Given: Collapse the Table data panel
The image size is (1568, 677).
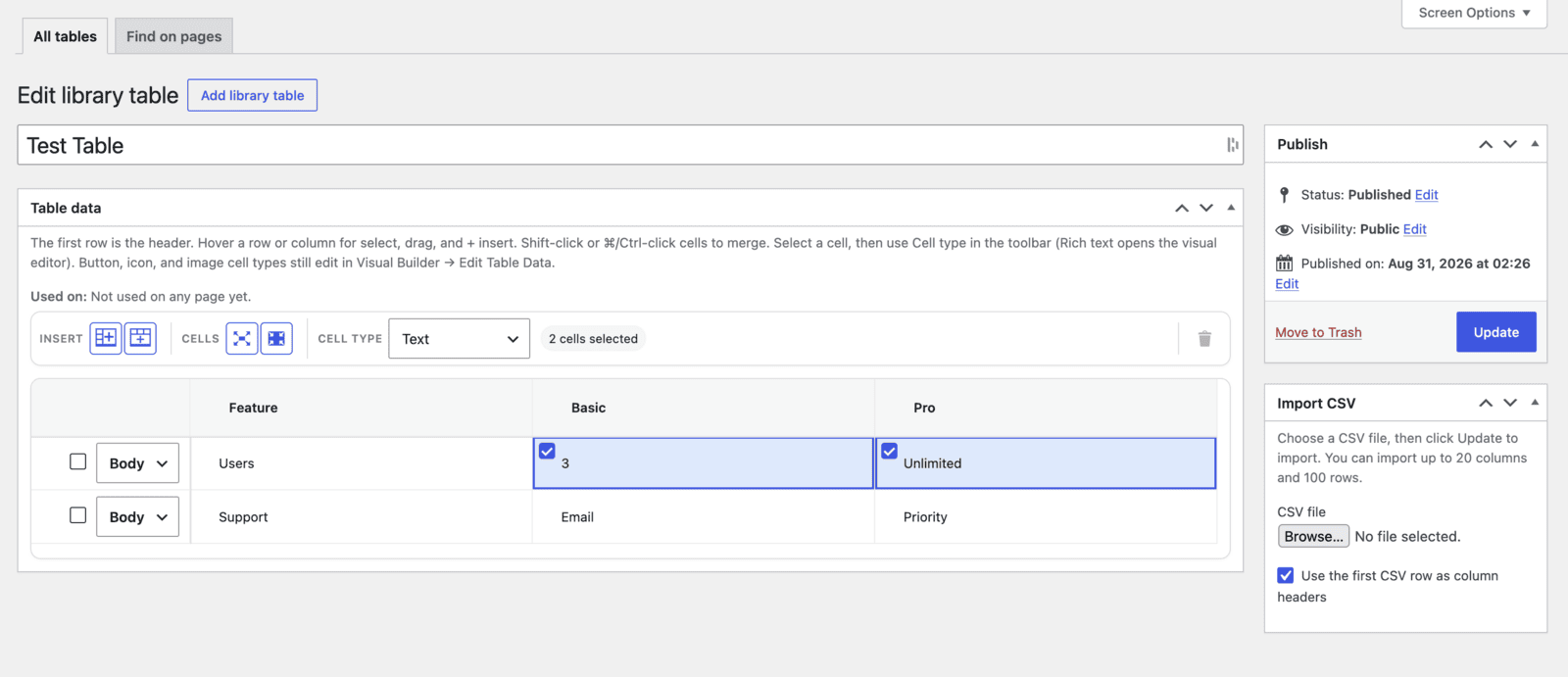Looking at the screenshot, I should [1231, 208].
